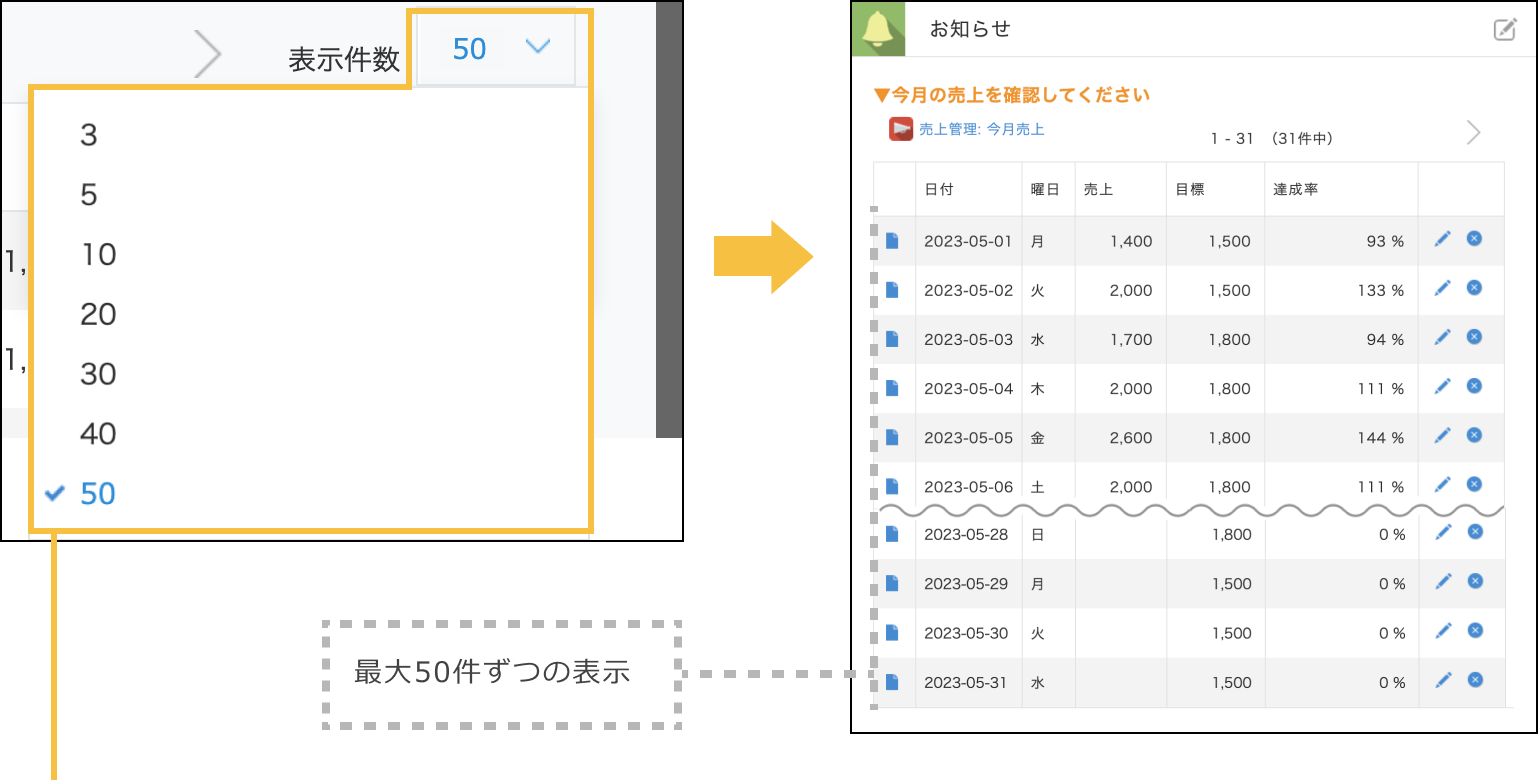Open the 2023-05-01 record file icon
1538x780 pixels.
893,239
